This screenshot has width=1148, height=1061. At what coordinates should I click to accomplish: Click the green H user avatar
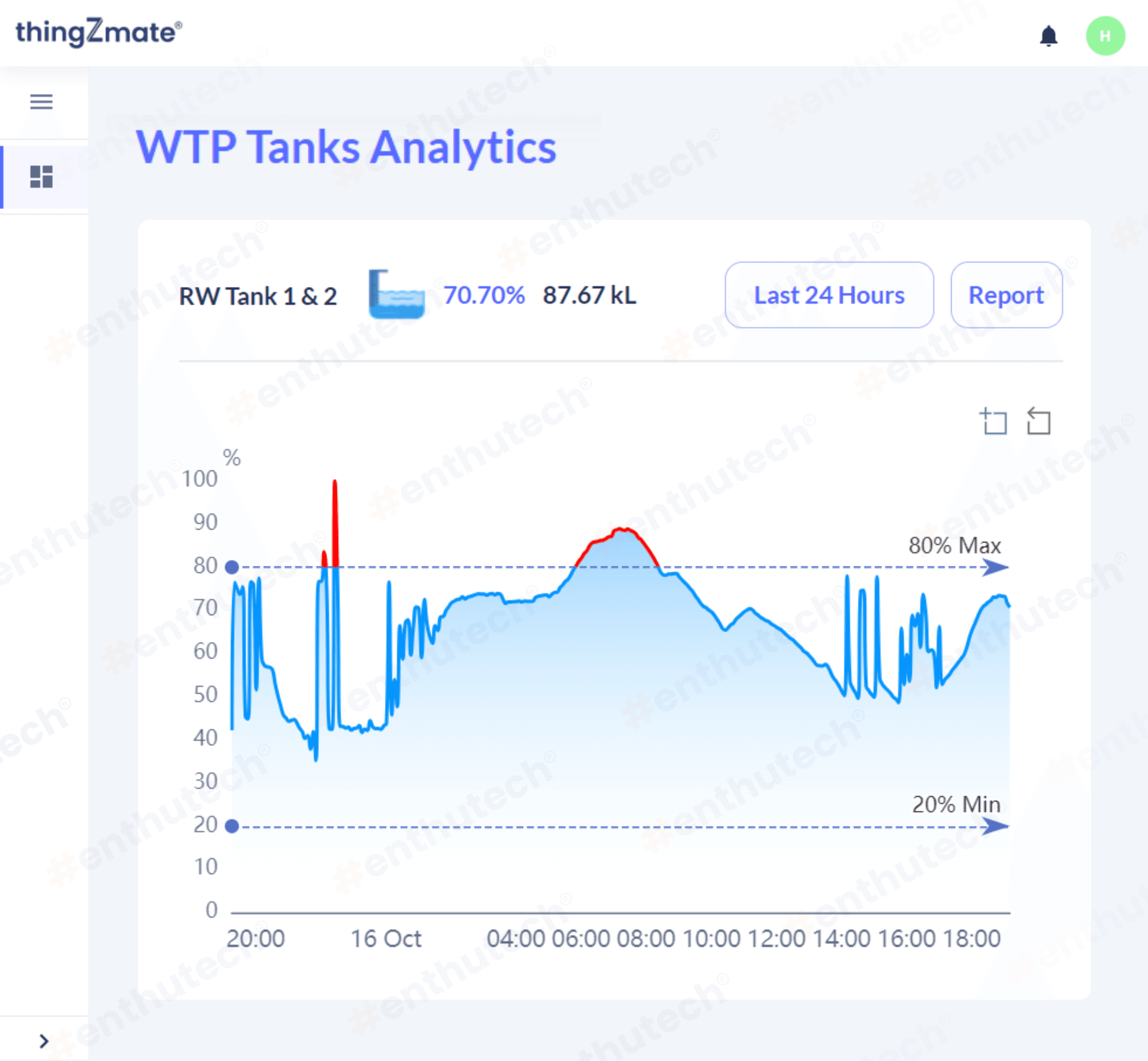(1105, 35)
